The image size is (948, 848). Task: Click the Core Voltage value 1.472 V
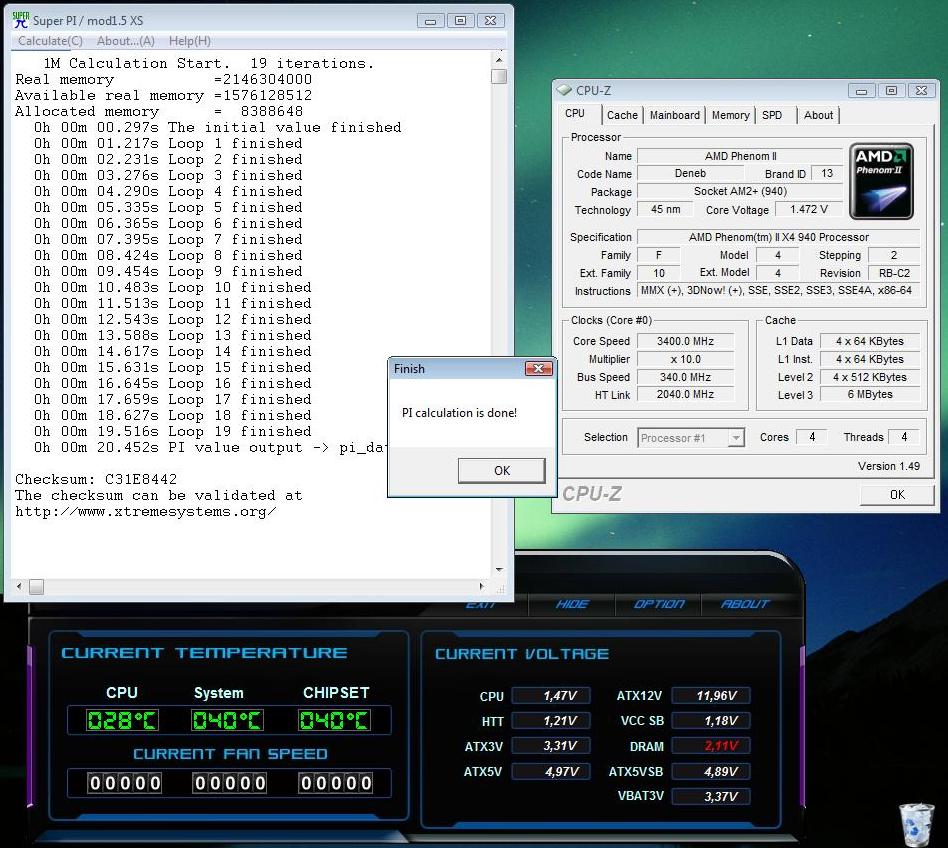click(x=808, y=209)
